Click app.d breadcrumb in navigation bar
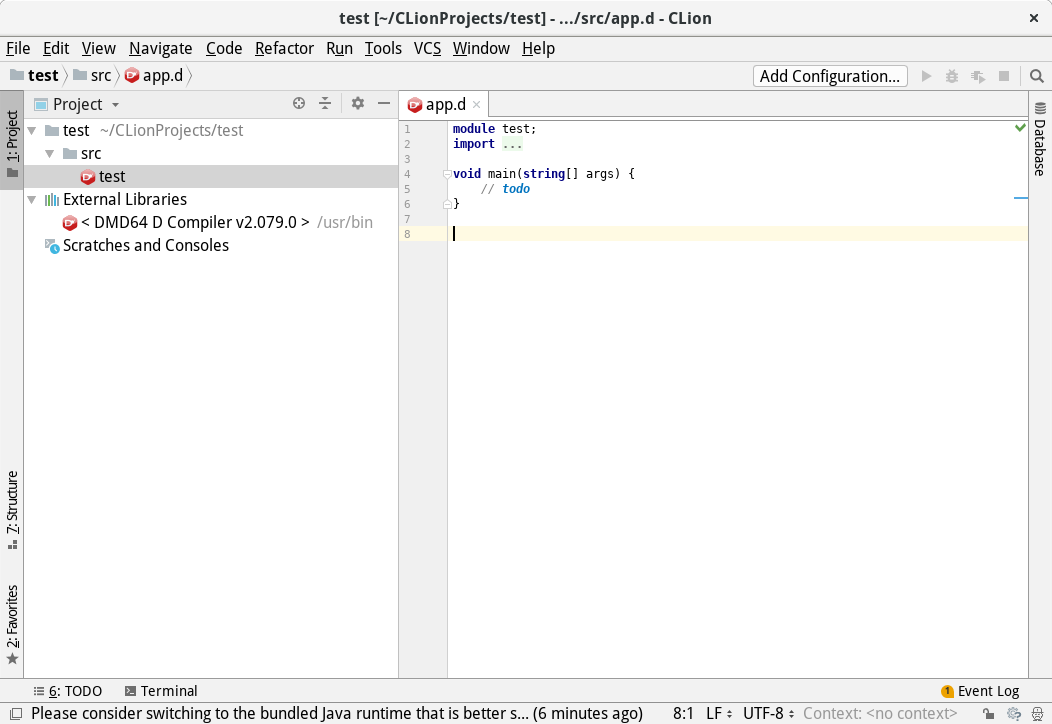The height and width of the screenshot is (724, 1052). [154, 75]
